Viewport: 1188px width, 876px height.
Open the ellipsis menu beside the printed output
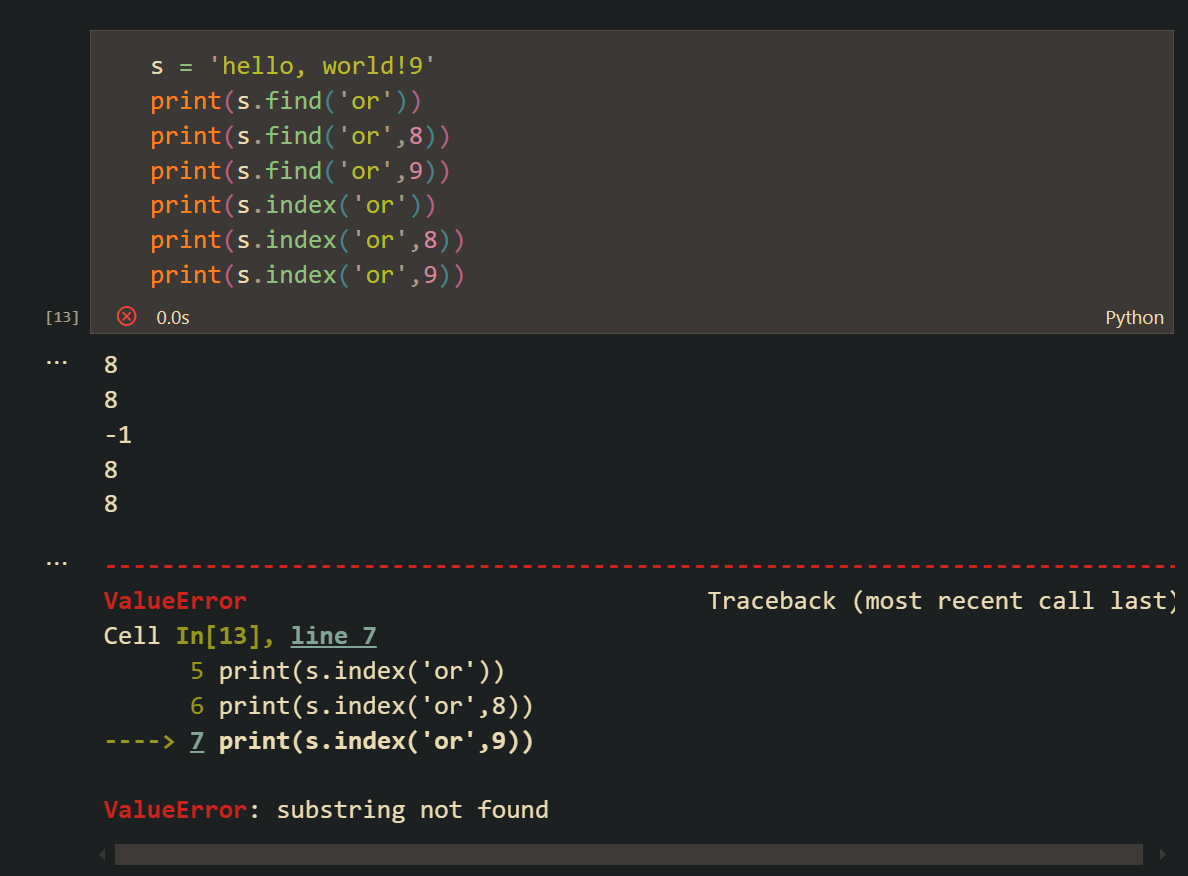click(x=56, y=363)
